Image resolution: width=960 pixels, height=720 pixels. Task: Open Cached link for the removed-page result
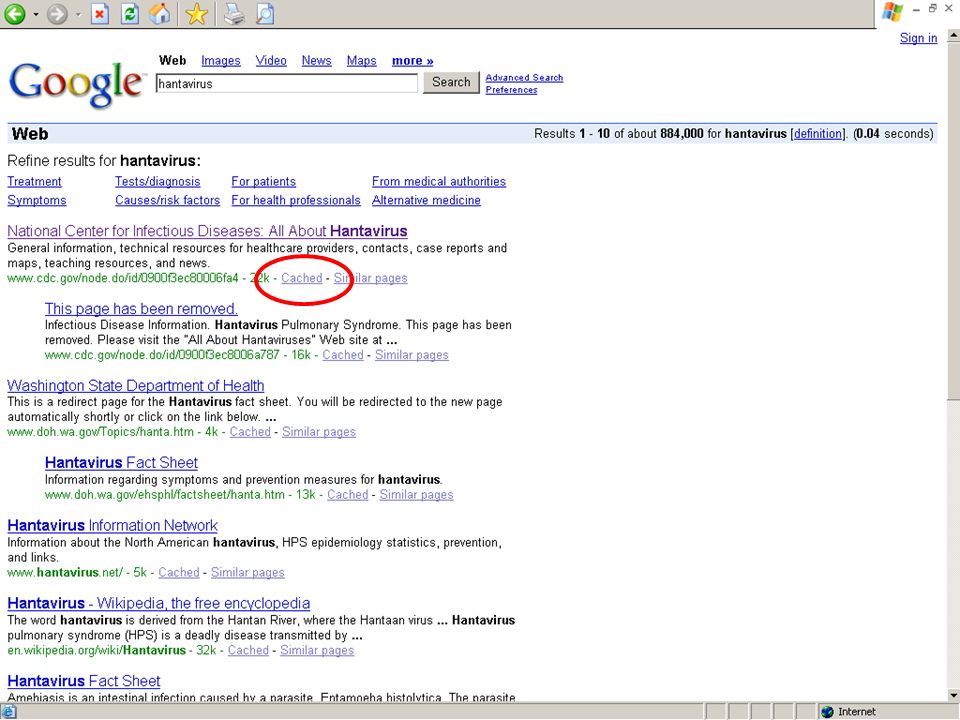coord(343,355)
